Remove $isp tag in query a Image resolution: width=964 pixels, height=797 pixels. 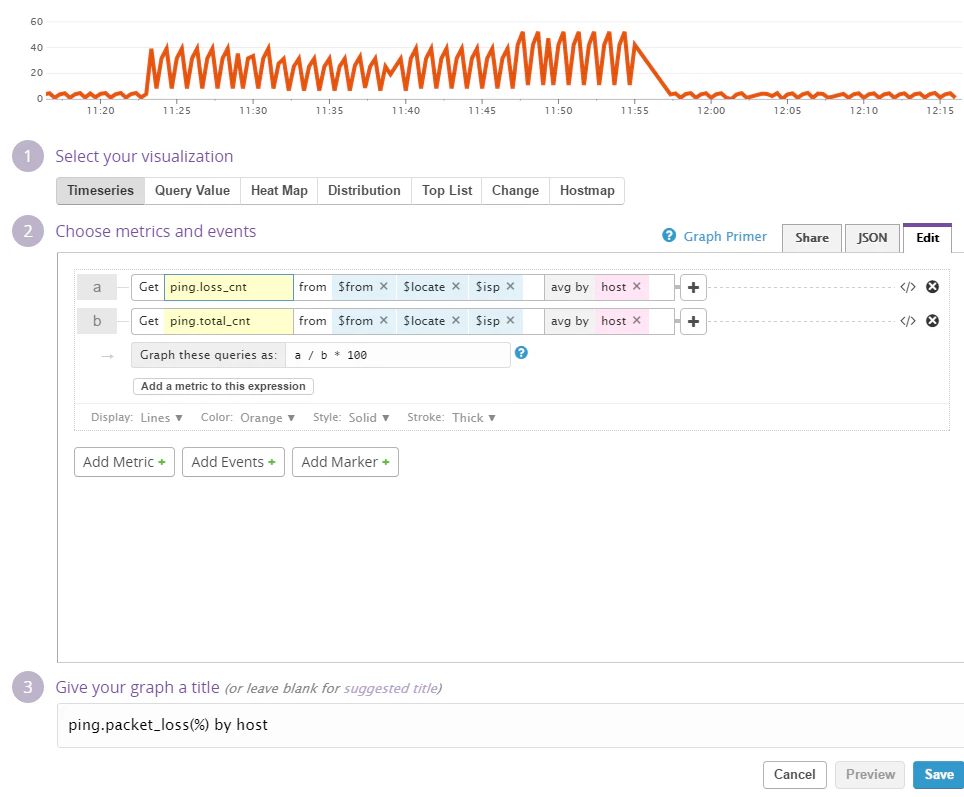pyautogui.click(x=510, y=287)
